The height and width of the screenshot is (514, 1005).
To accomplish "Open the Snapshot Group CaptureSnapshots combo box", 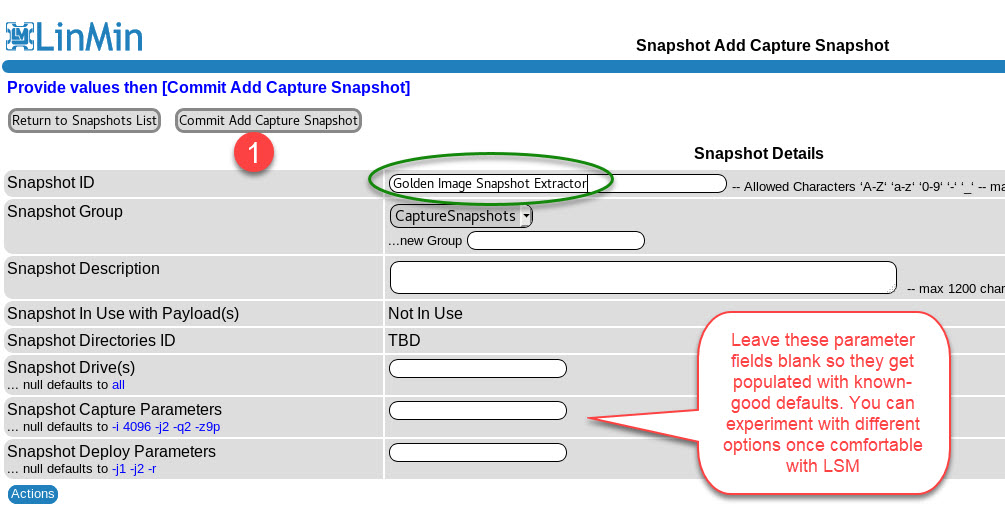I will tap(460, 216).
